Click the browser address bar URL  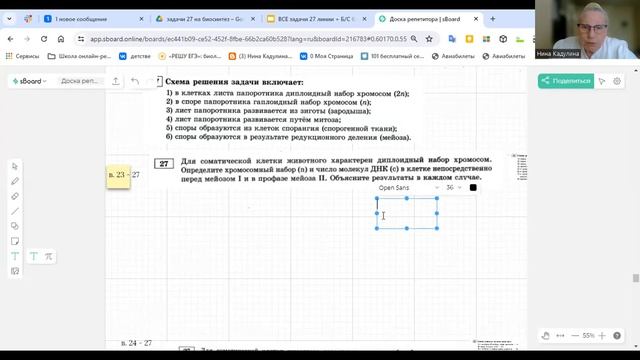coord(248,39)
